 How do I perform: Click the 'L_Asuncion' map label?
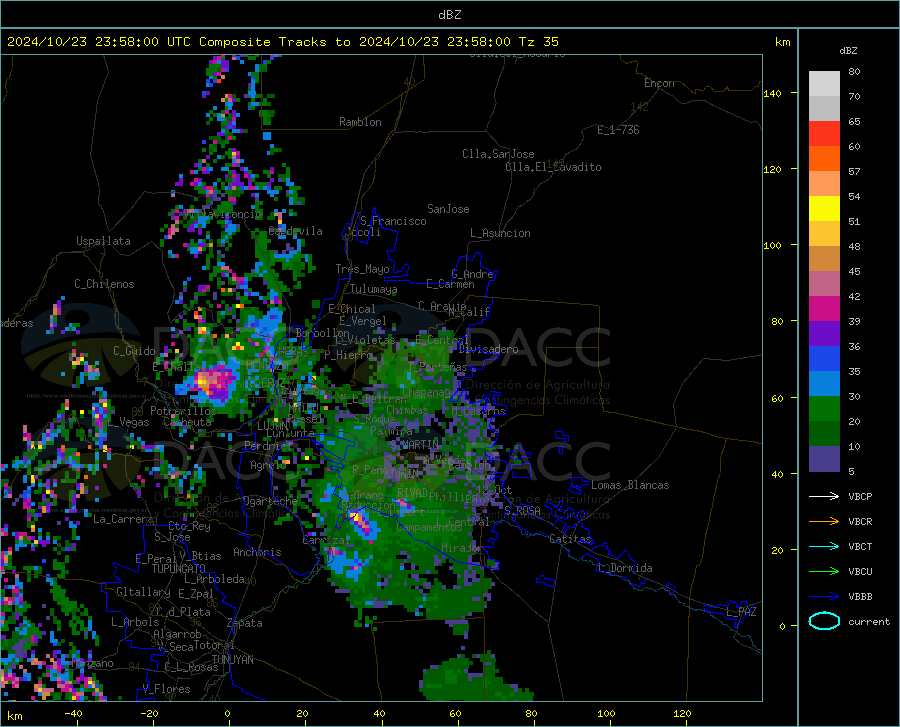500,233
